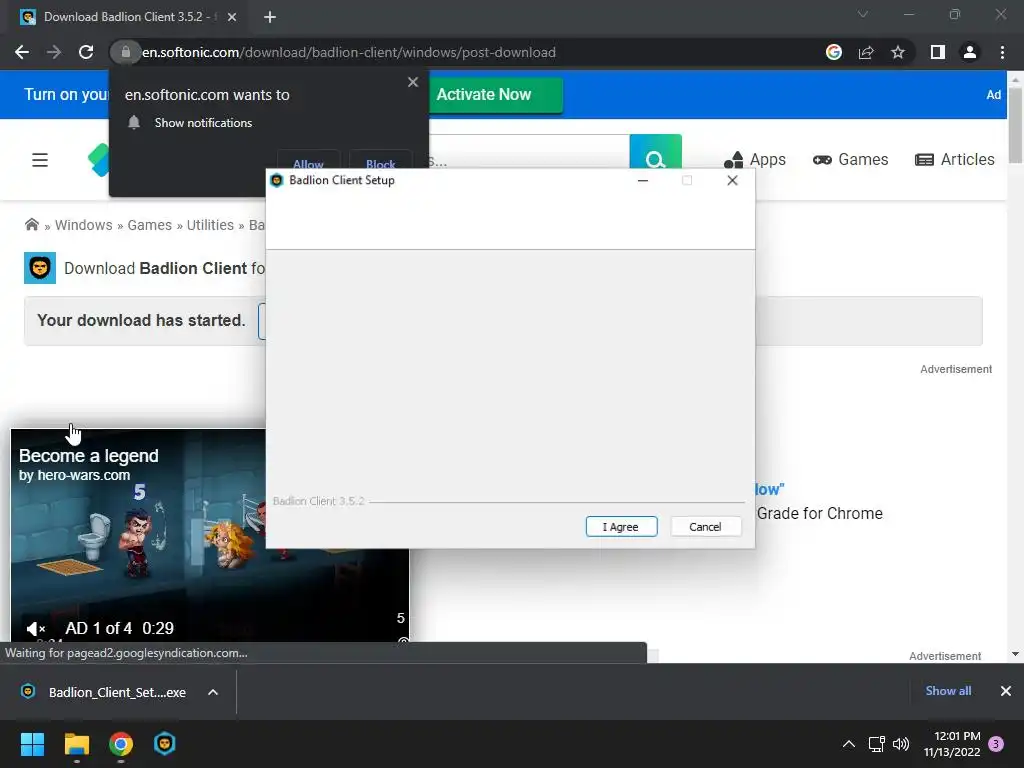The width and height of the screenshot is (1024, 768).
Task: Go to Softonic home breadcrumb icon
Action: 31,225
